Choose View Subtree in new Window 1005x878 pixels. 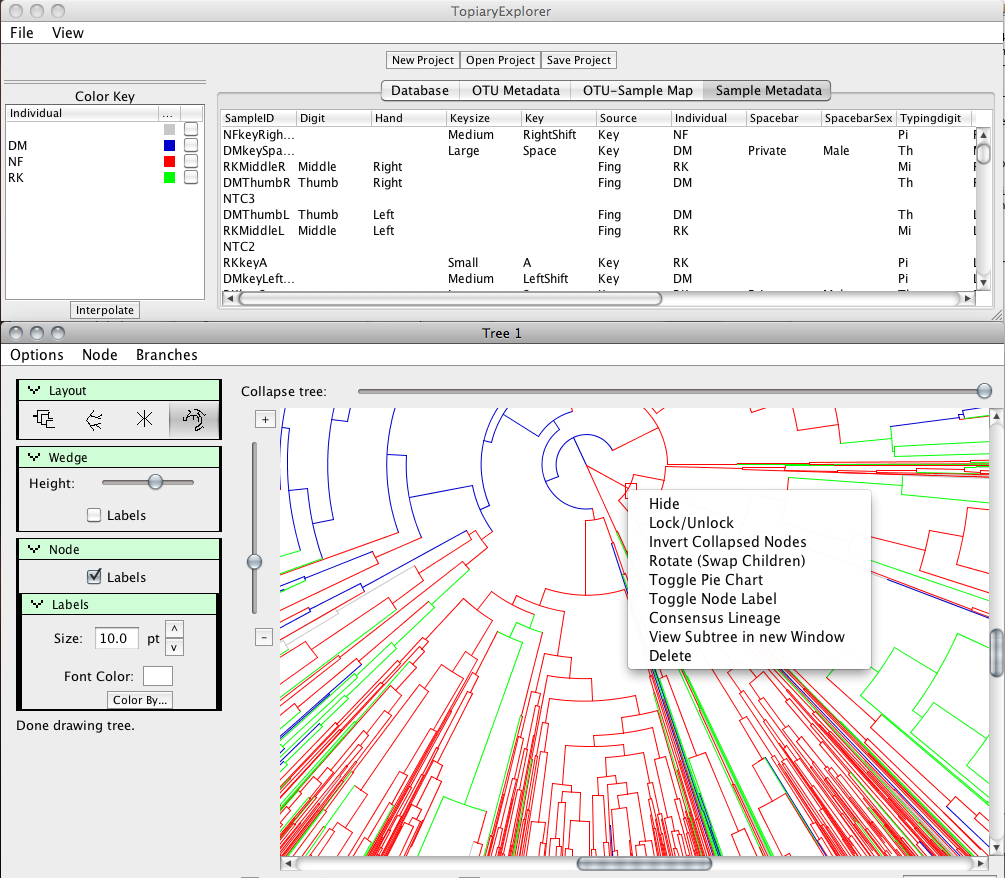pos(749,636)
